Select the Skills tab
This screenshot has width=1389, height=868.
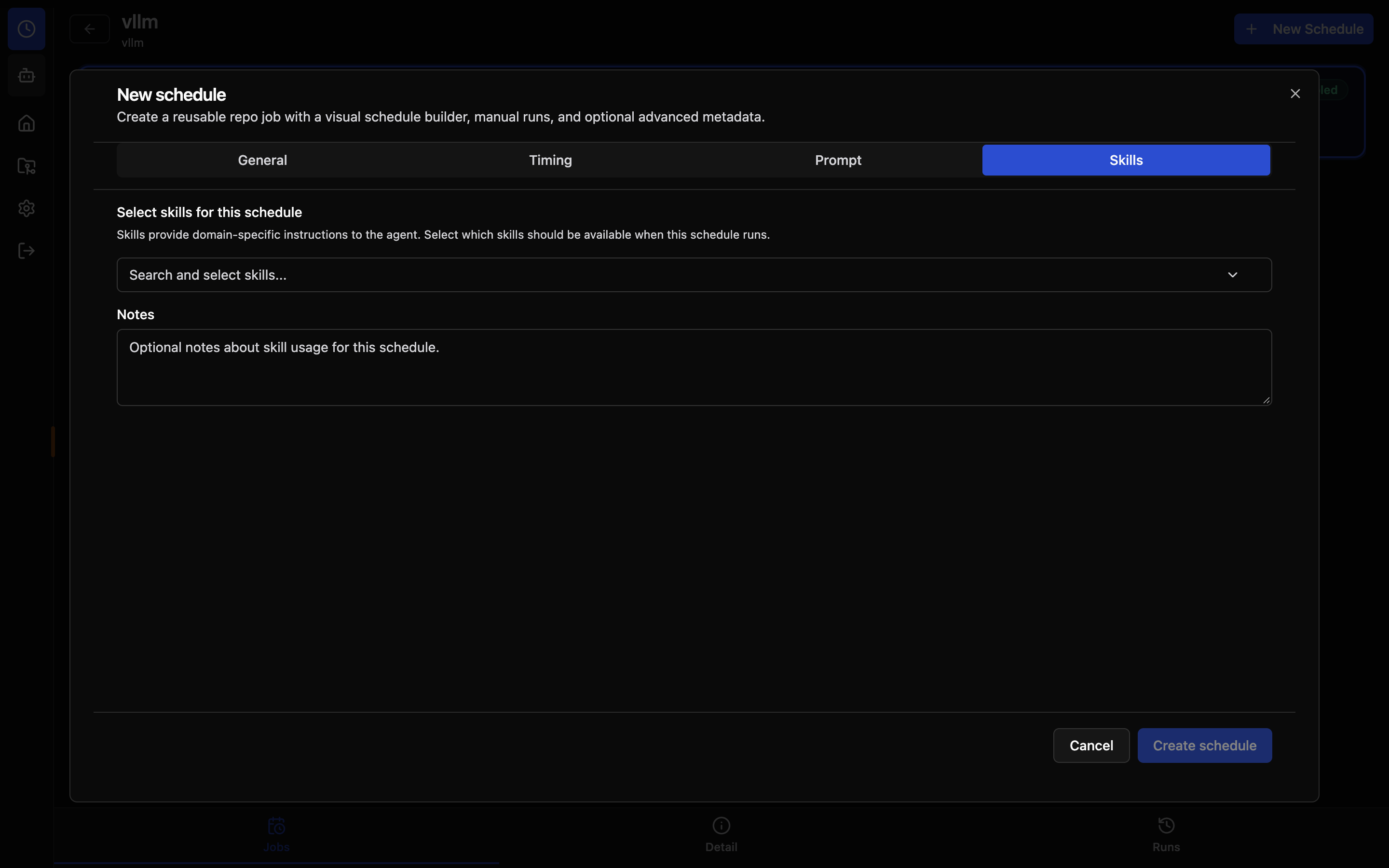[x=1126, y=160]
